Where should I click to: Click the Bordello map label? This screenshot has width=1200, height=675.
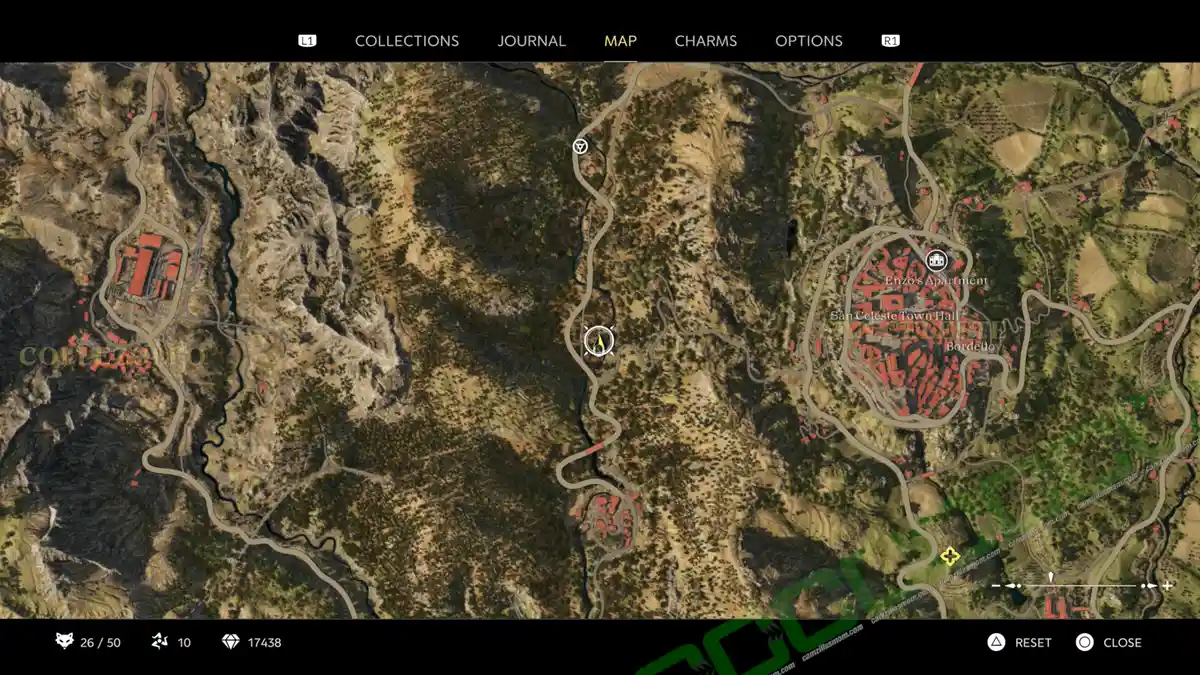point(970,346)
